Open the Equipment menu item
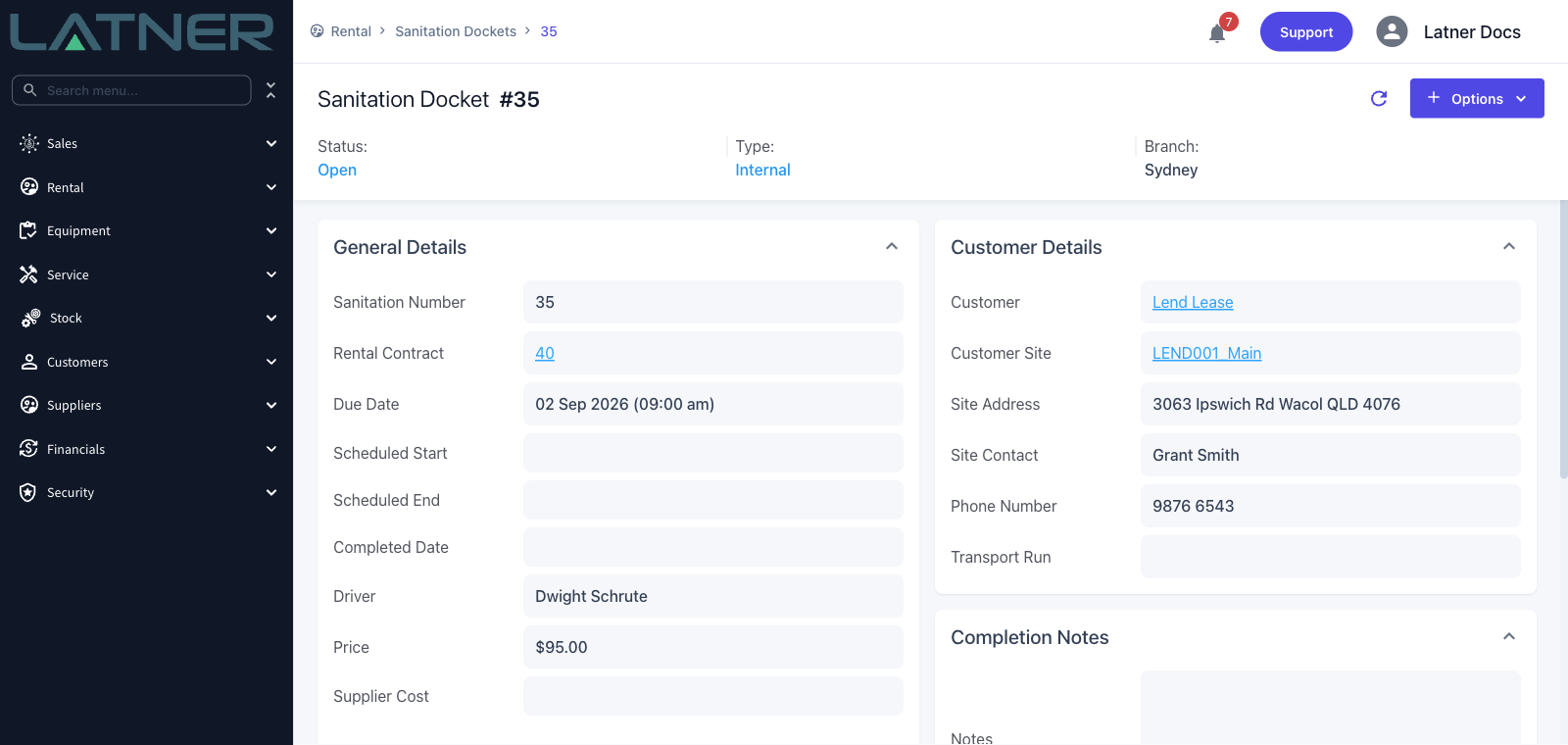 147,230
